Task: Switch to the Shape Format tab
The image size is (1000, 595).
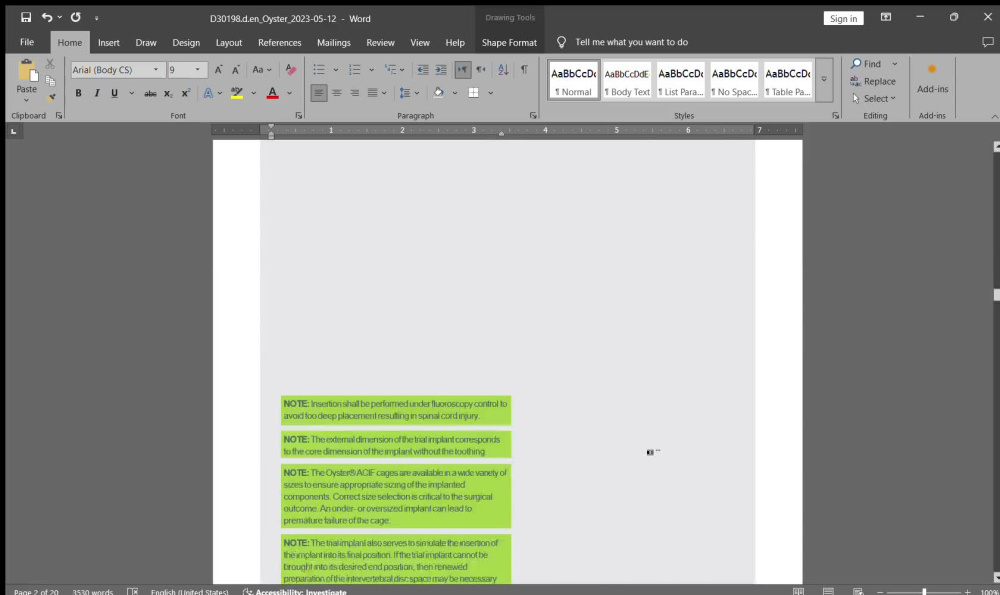Action: coord(509,43)
